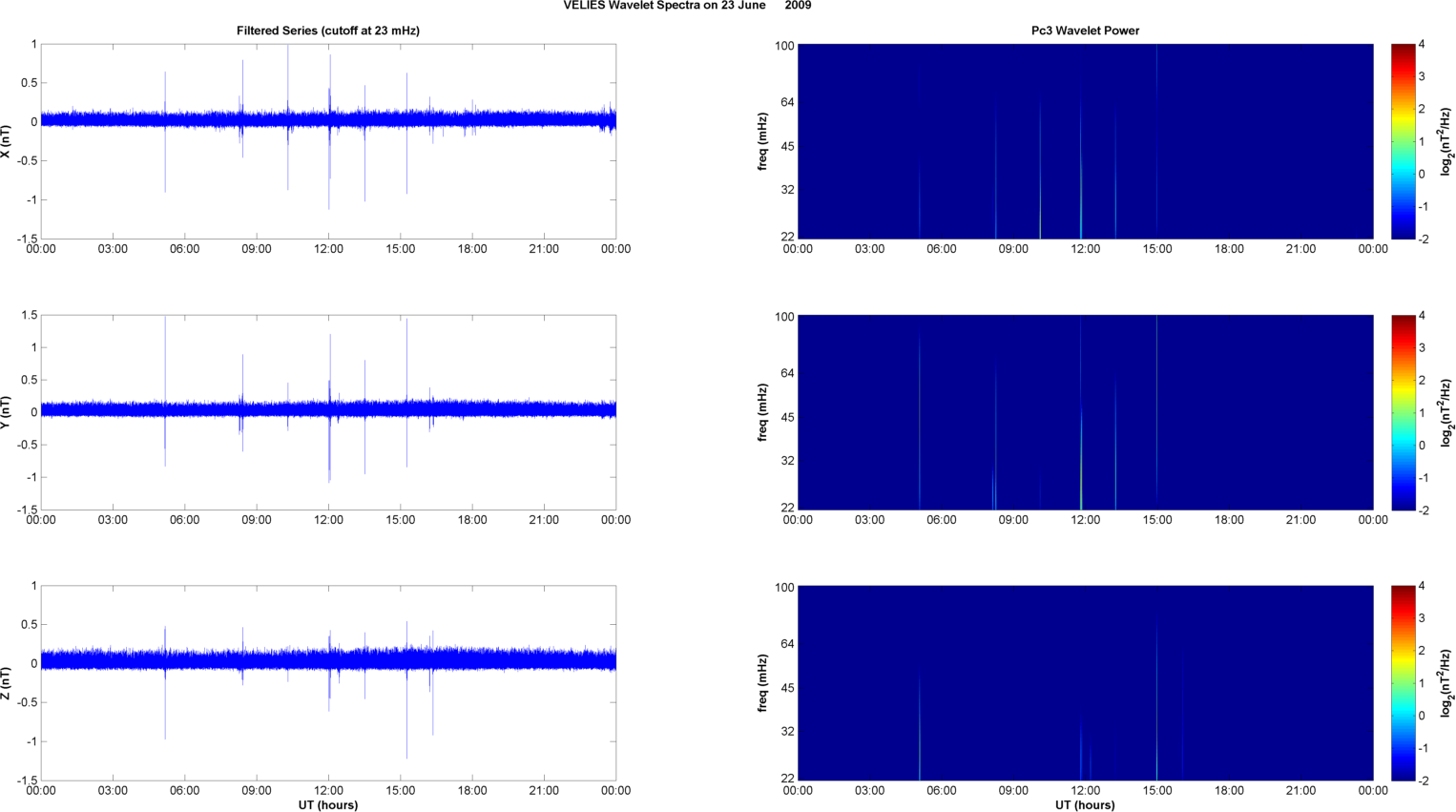Click the value 4 on the top colorbar
Screen dimensions: 1456x812
(1422, 44)
